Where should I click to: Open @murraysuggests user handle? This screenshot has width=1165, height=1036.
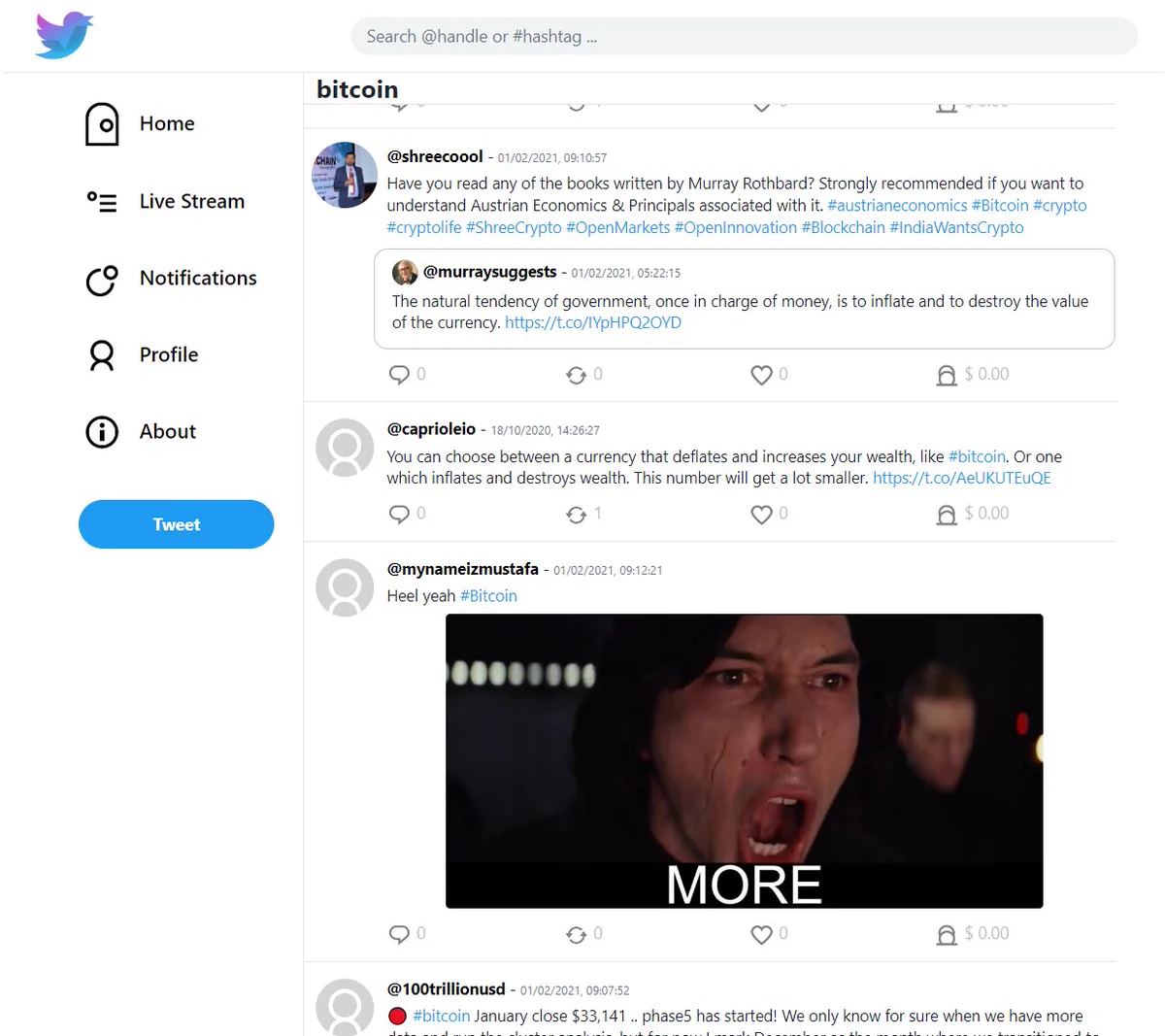pyautogui.click(x=490, y=272)
